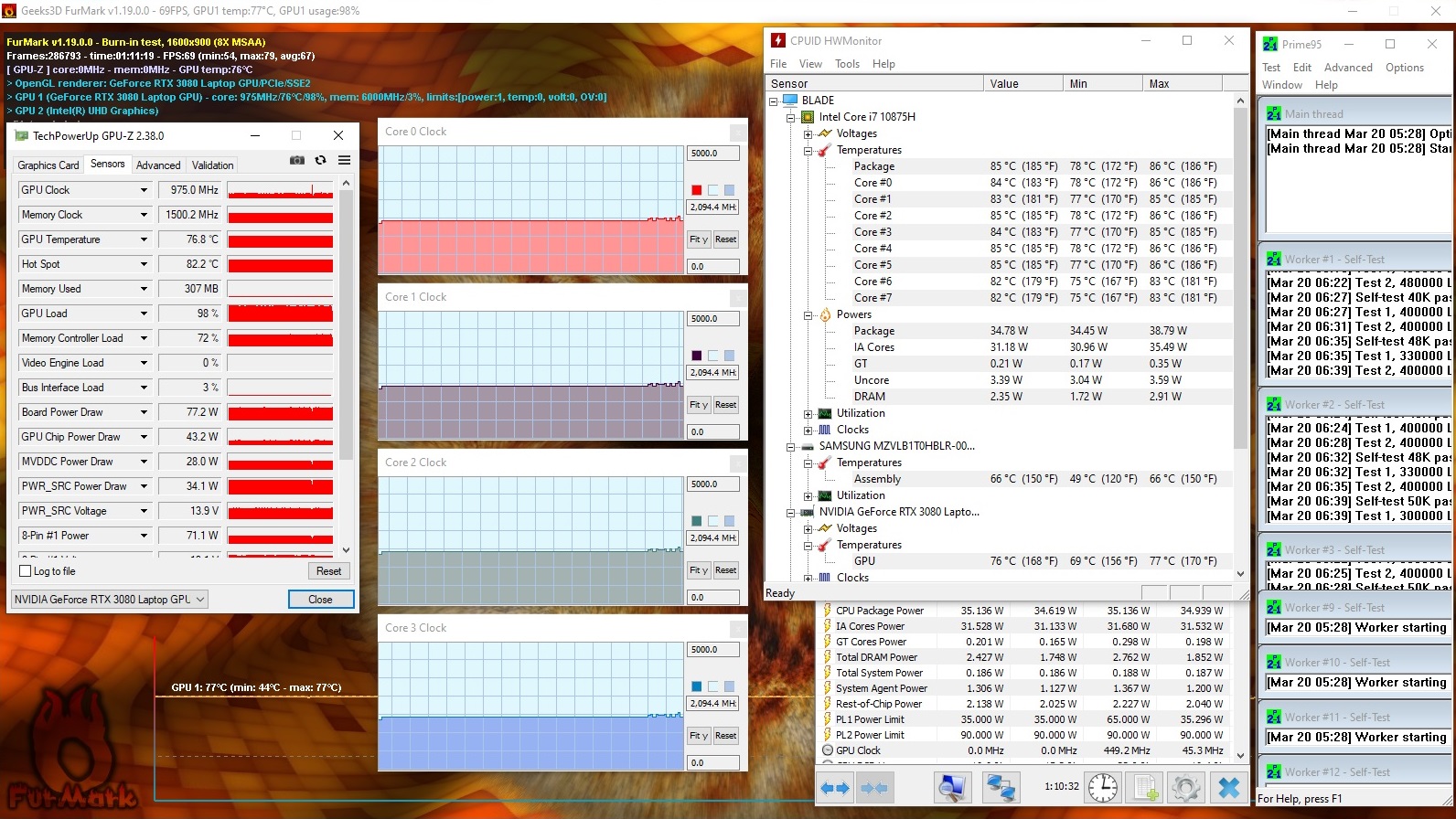Click the Worker #12 Self-Test window icon

(1273, 772)
